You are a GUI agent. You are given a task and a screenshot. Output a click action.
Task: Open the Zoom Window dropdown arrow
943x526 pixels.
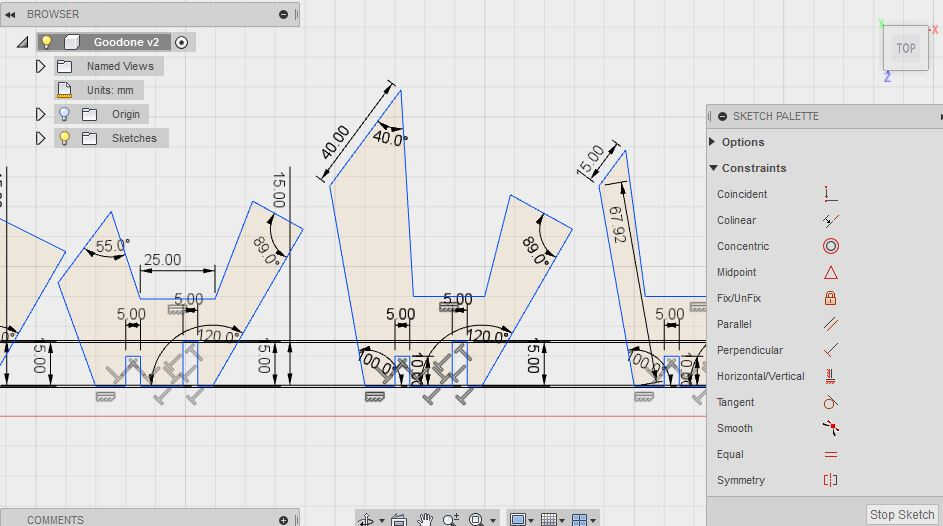coord(493,521)
